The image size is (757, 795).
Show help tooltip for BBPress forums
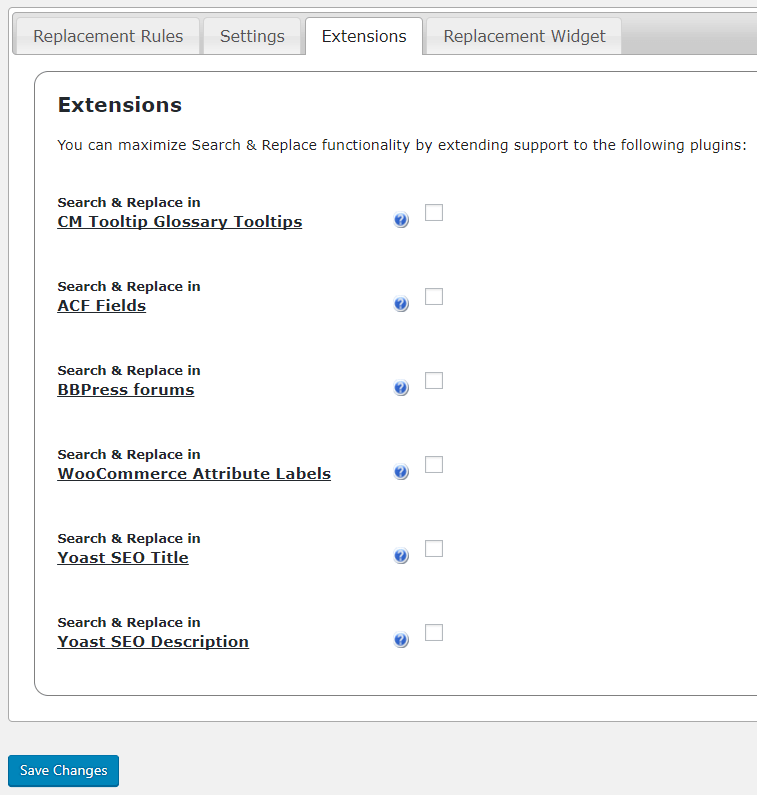(x=401, y=388)
